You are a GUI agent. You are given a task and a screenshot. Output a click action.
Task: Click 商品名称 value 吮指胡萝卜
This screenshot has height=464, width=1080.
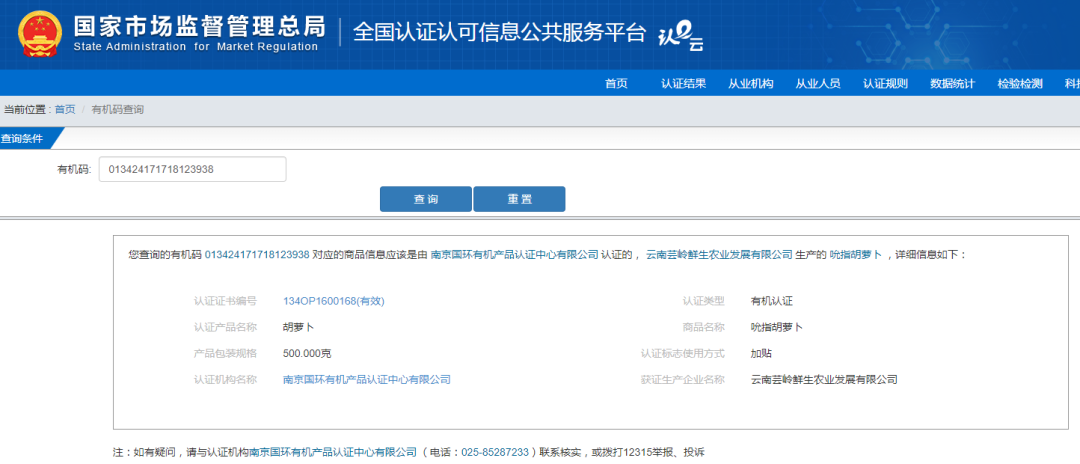coord(777,327)
